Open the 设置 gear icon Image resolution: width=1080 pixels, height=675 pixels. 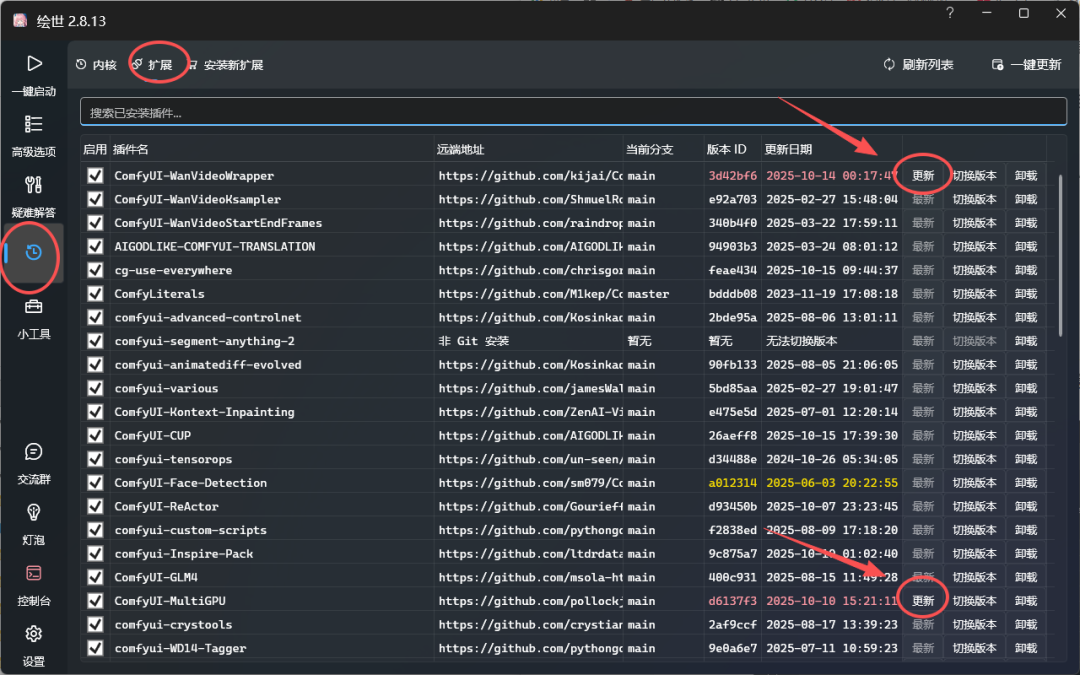(34, 634)
